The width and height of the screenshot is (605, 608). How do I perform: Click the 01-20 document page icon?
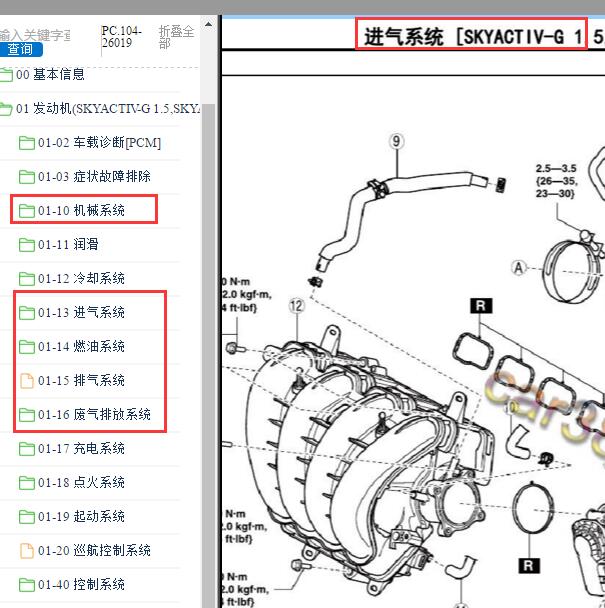point(27,551)
